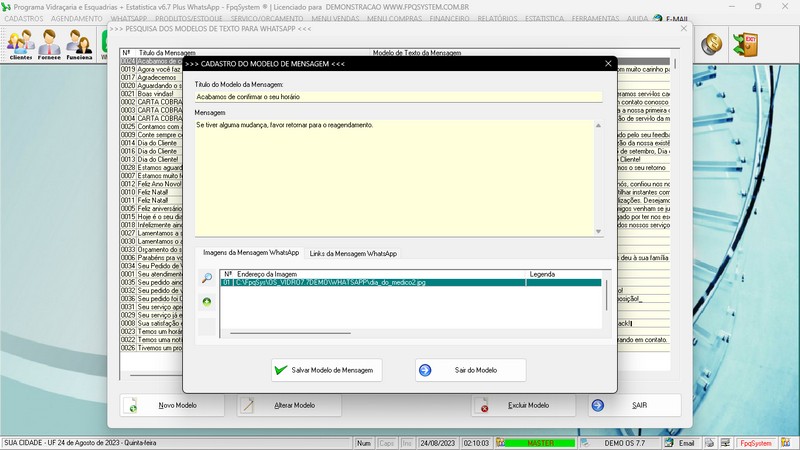Screen dimensions: 800x450
Task: Close the Cadastro do Modelo de Mensagem dialog
Action: 608,64
